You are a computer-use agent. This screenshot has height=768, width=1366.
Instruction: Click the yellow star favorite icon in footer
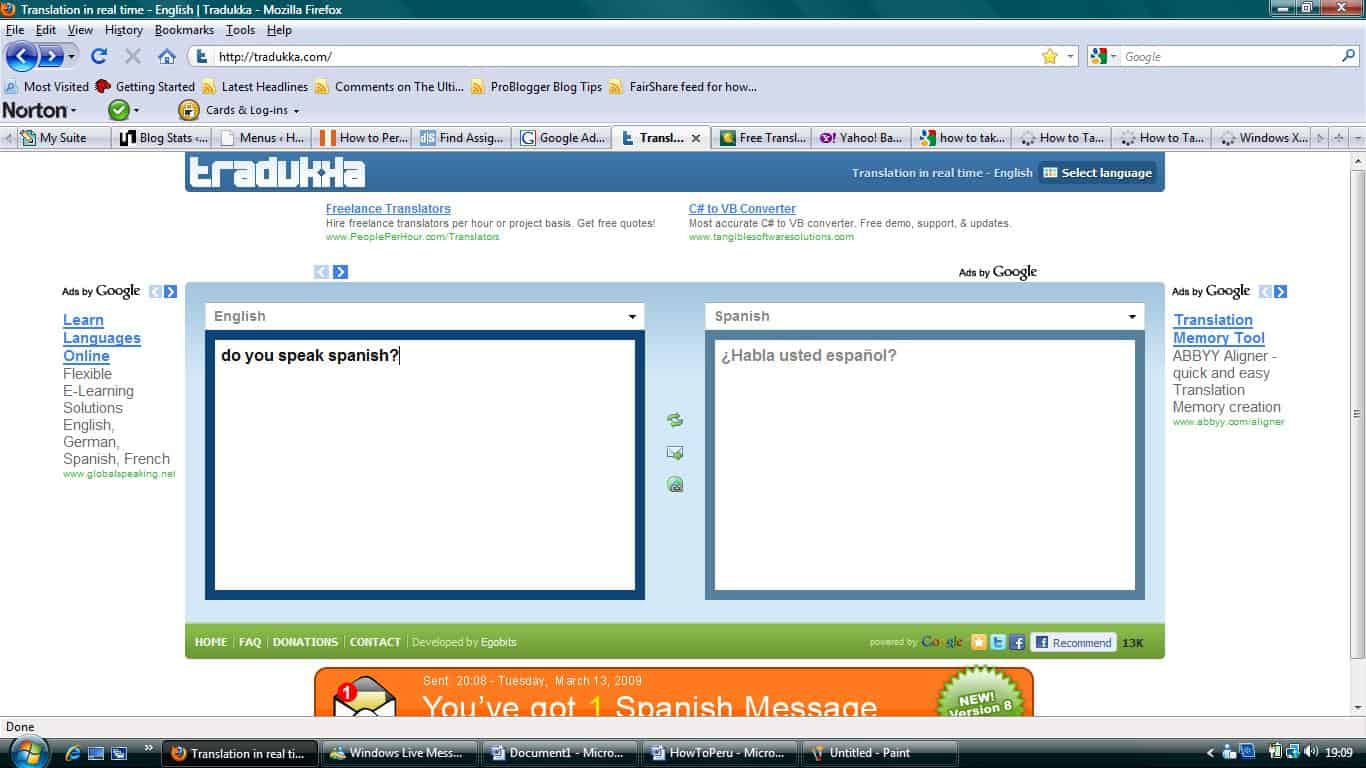click(x=979, y=642)
